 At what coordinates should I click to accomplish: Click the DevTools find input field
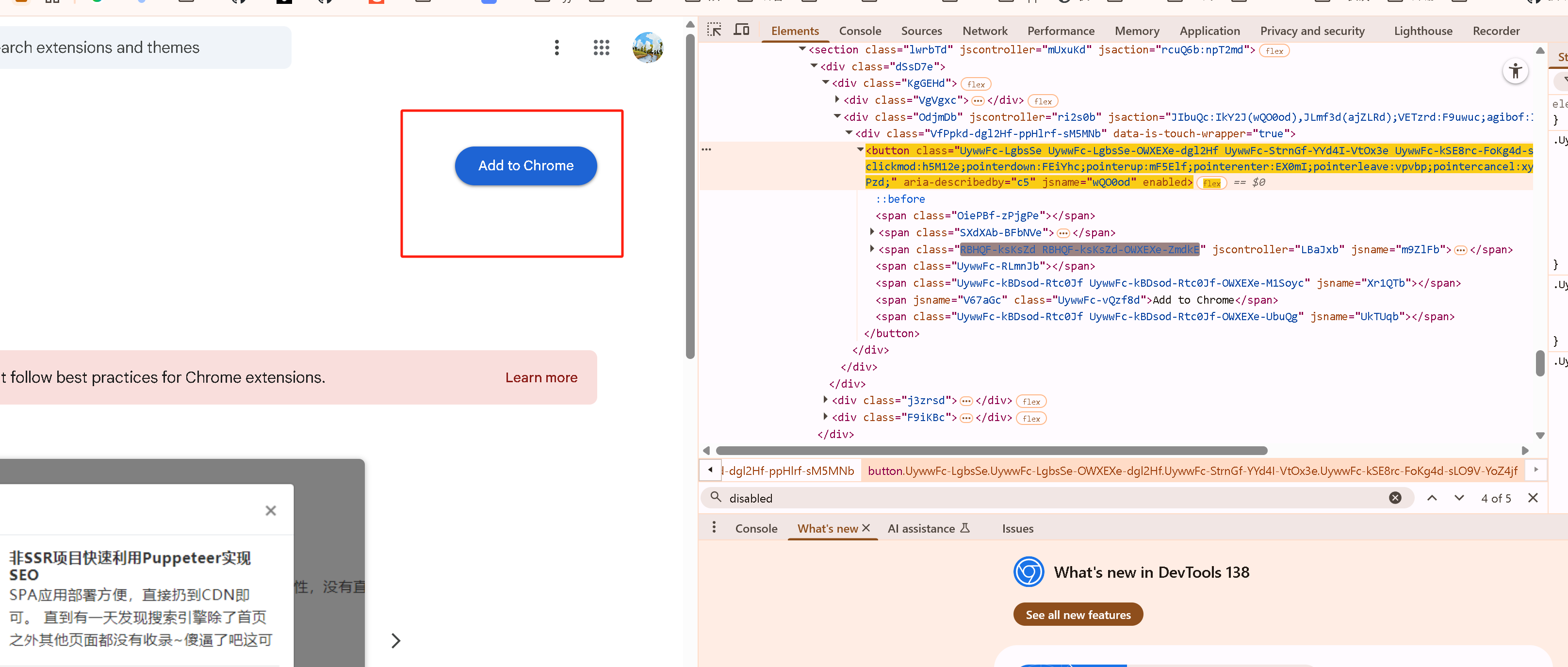(x=1056, y=498)
